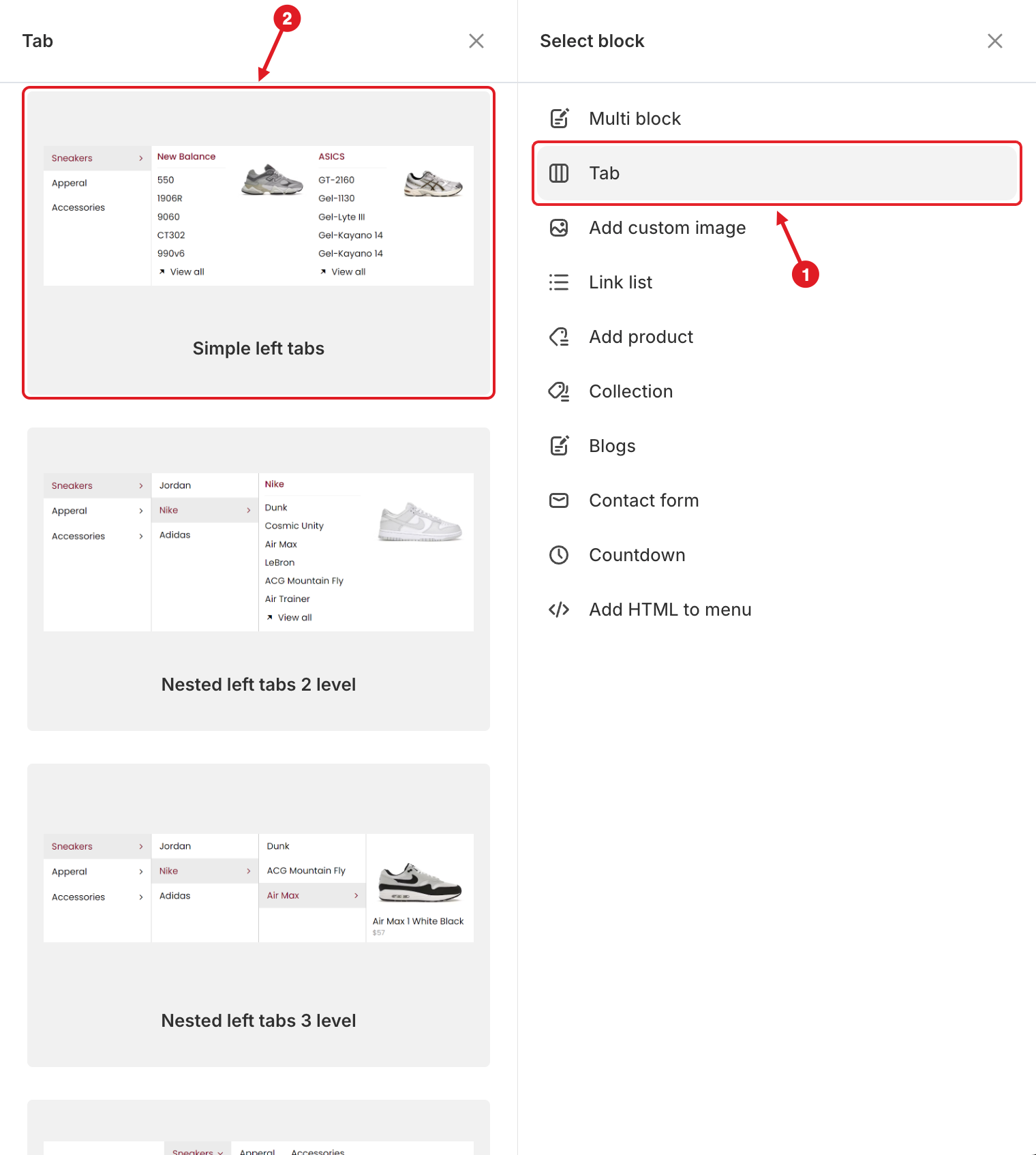Click the Link list bullets icon
The image size is (1036, 1155).
click(x=559, y=282)
